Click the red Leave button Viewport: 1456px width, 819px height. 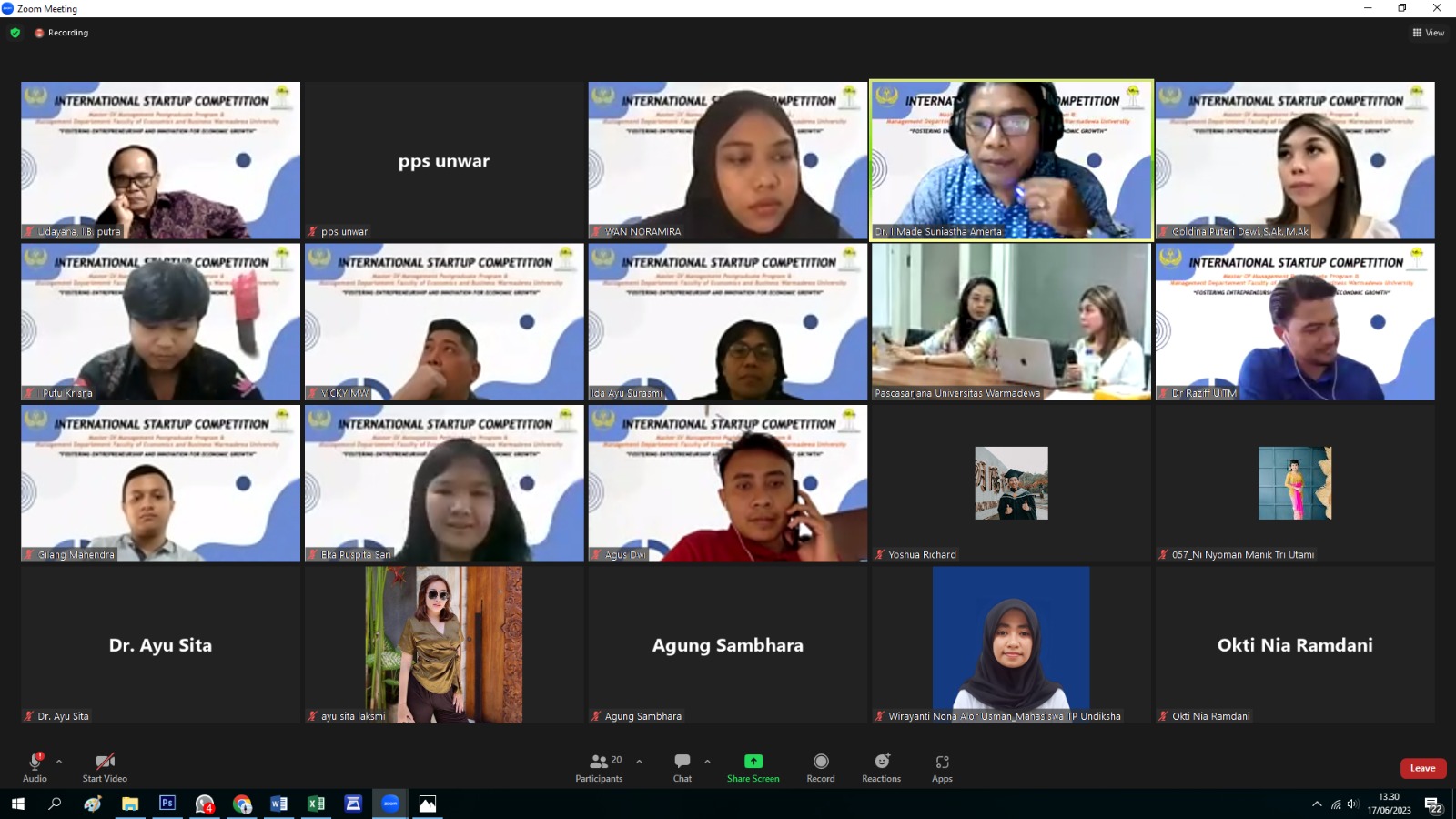coord(1422,768)
